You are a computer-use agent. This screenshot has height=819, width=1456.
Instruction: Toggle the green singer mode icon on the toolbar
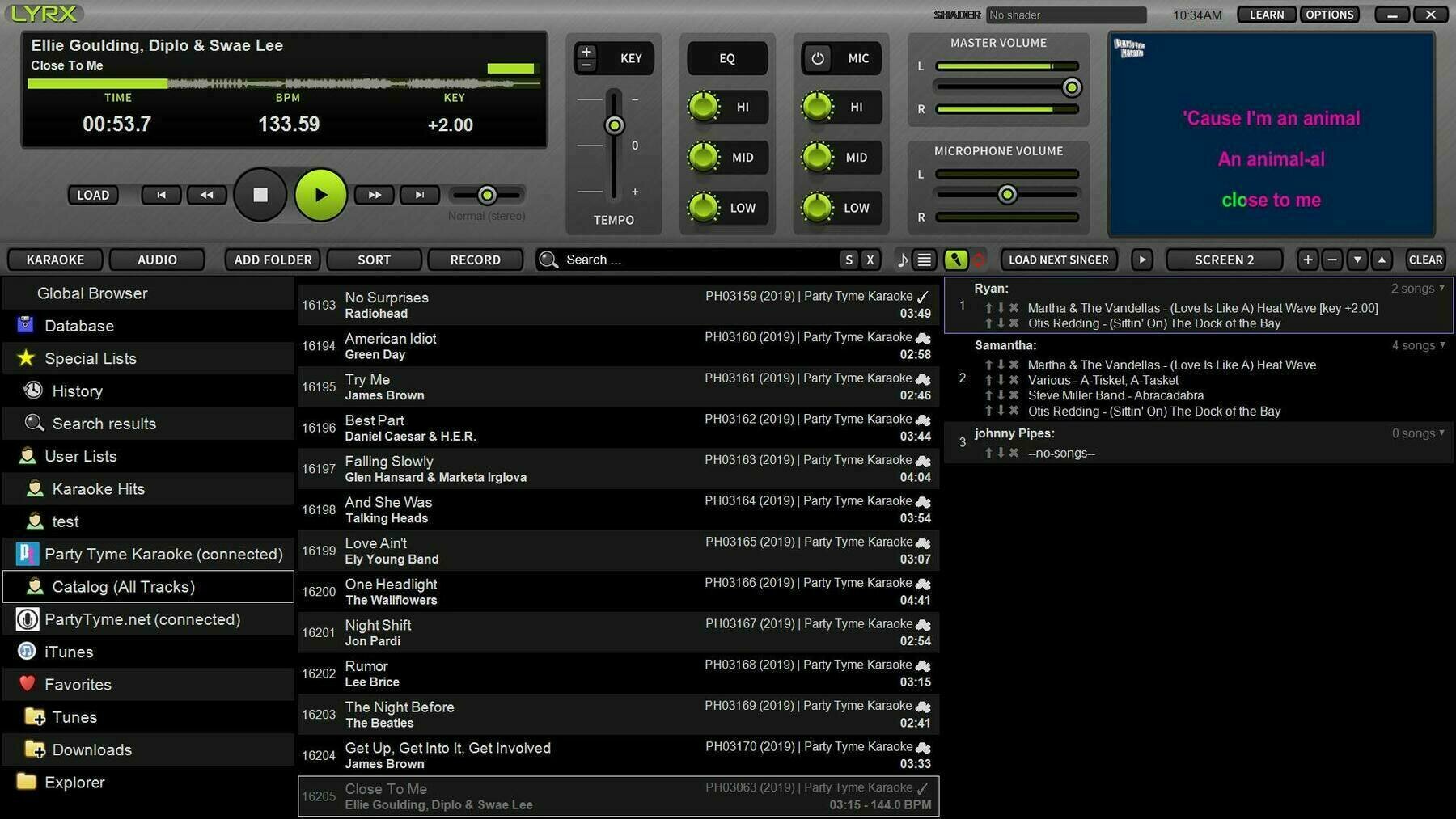[x=957, y=260]
